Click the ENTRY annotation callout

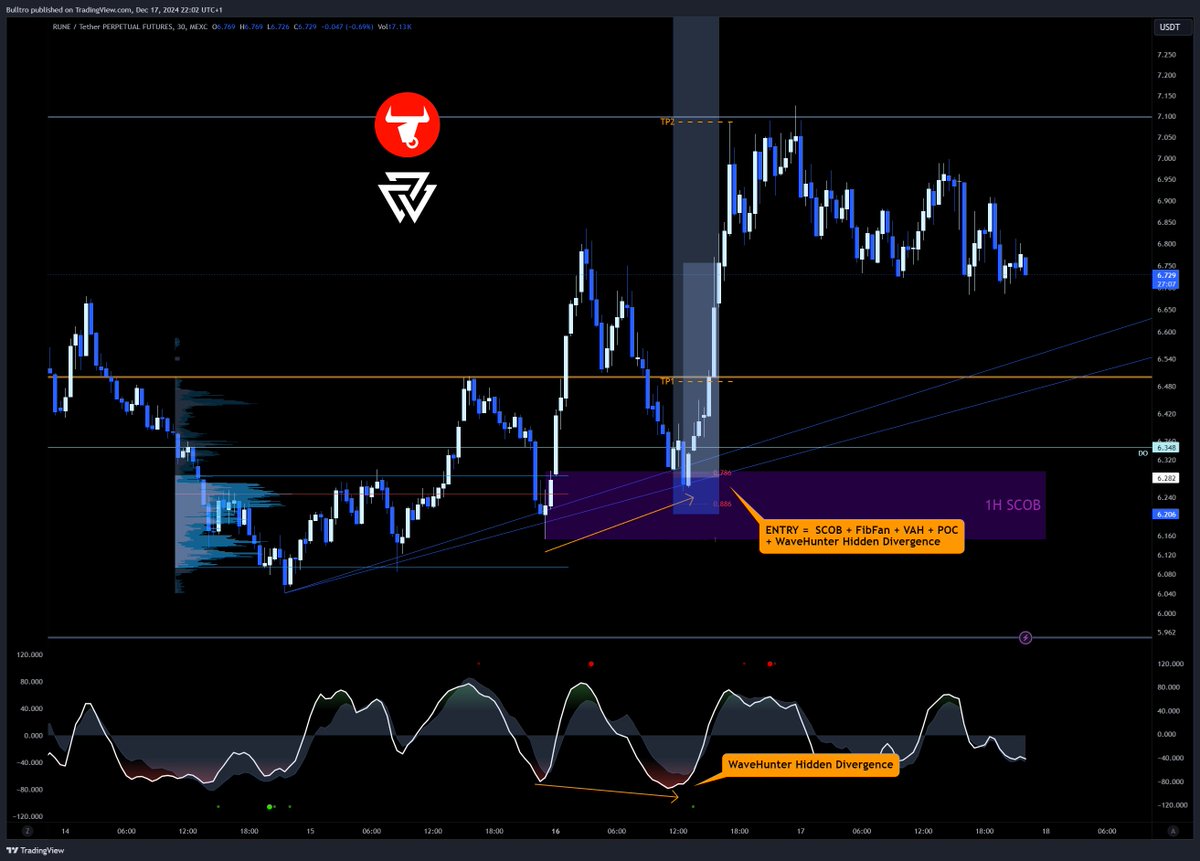click(860, 537)
